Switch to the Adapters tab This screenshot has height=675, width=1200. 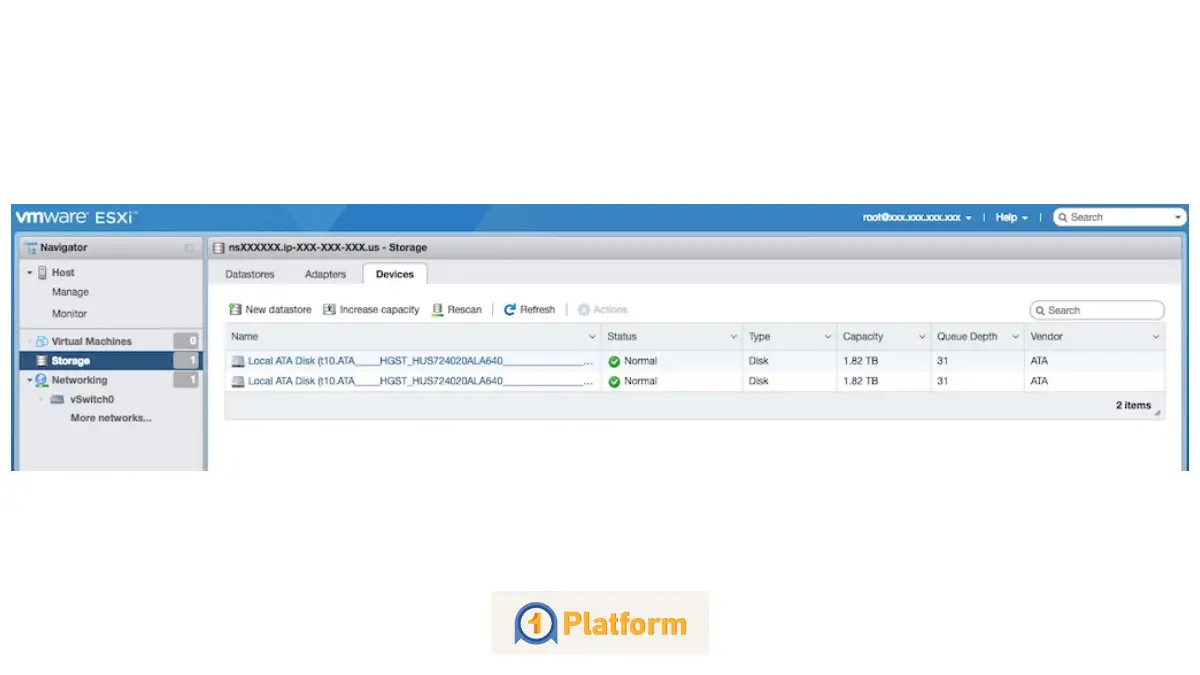click(324, 274)
